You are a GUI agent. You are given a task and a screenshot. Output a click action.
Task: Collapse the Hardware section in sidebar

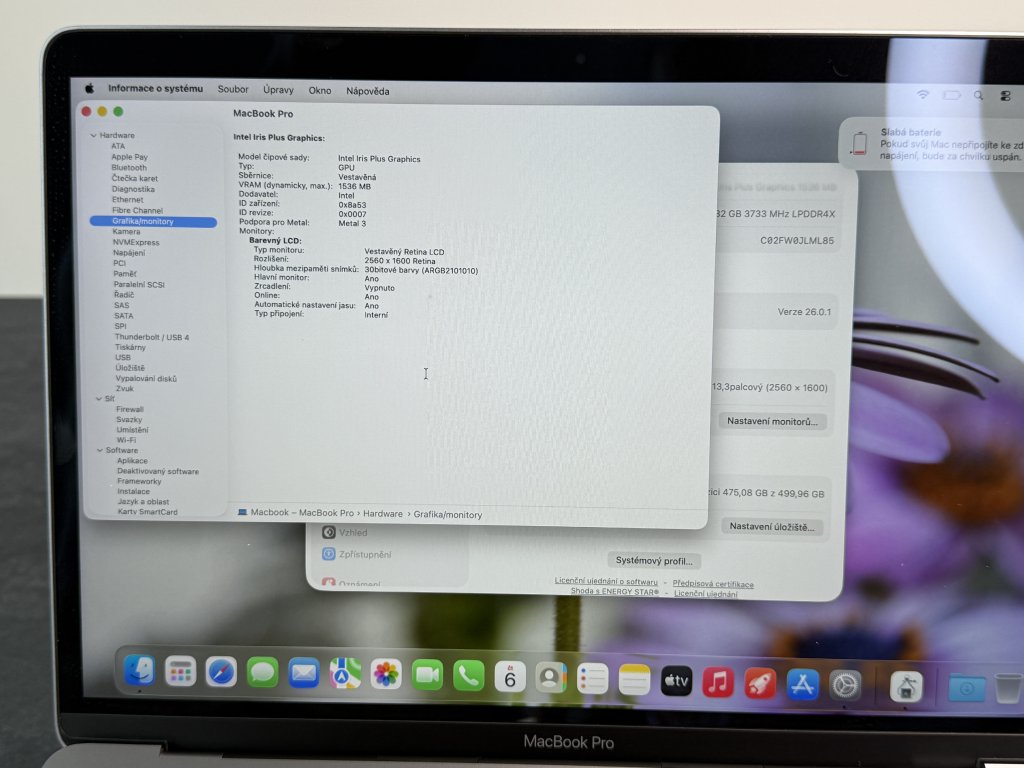93,135
